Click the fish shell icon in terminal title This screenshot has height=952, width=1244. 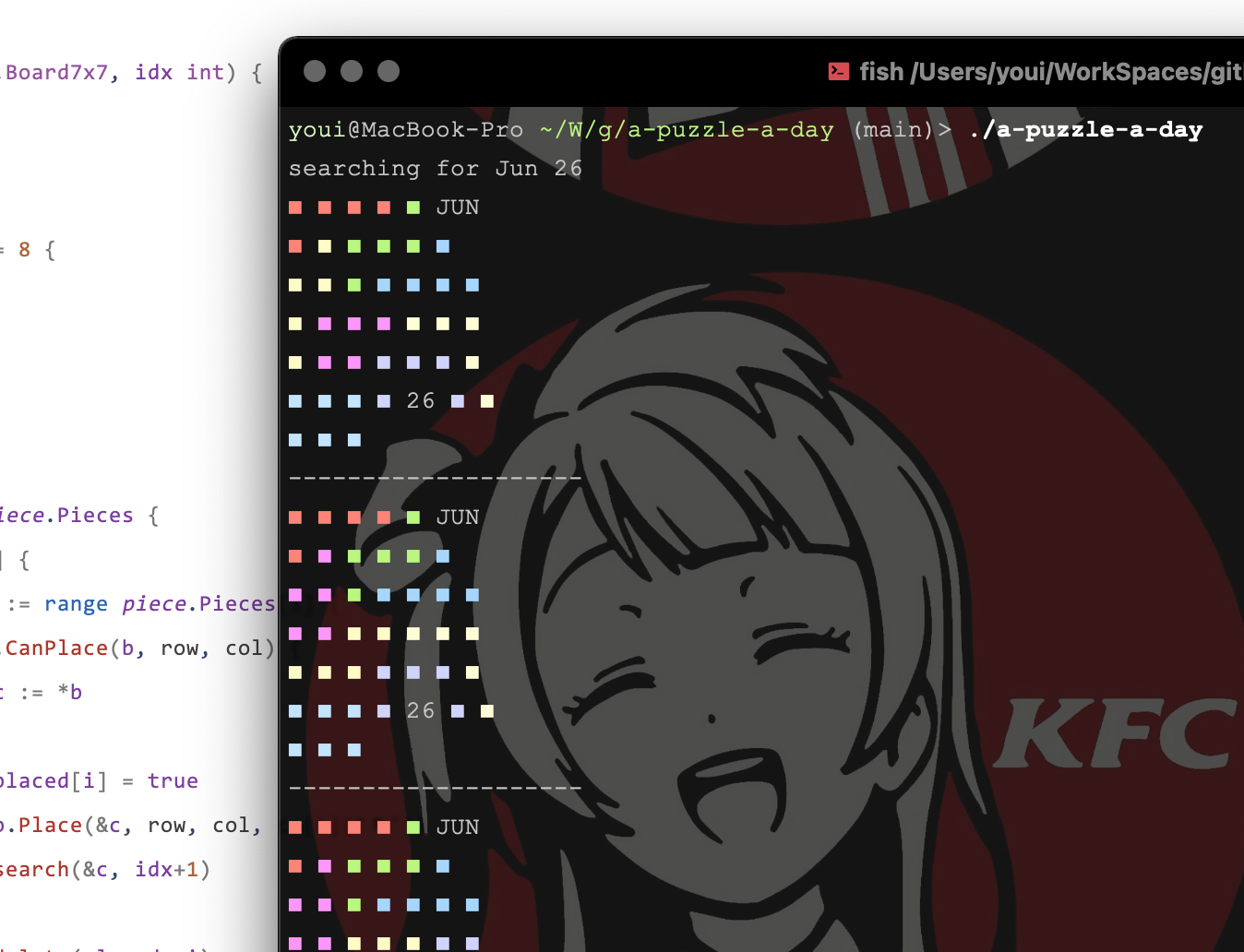(x=839, y=71)
